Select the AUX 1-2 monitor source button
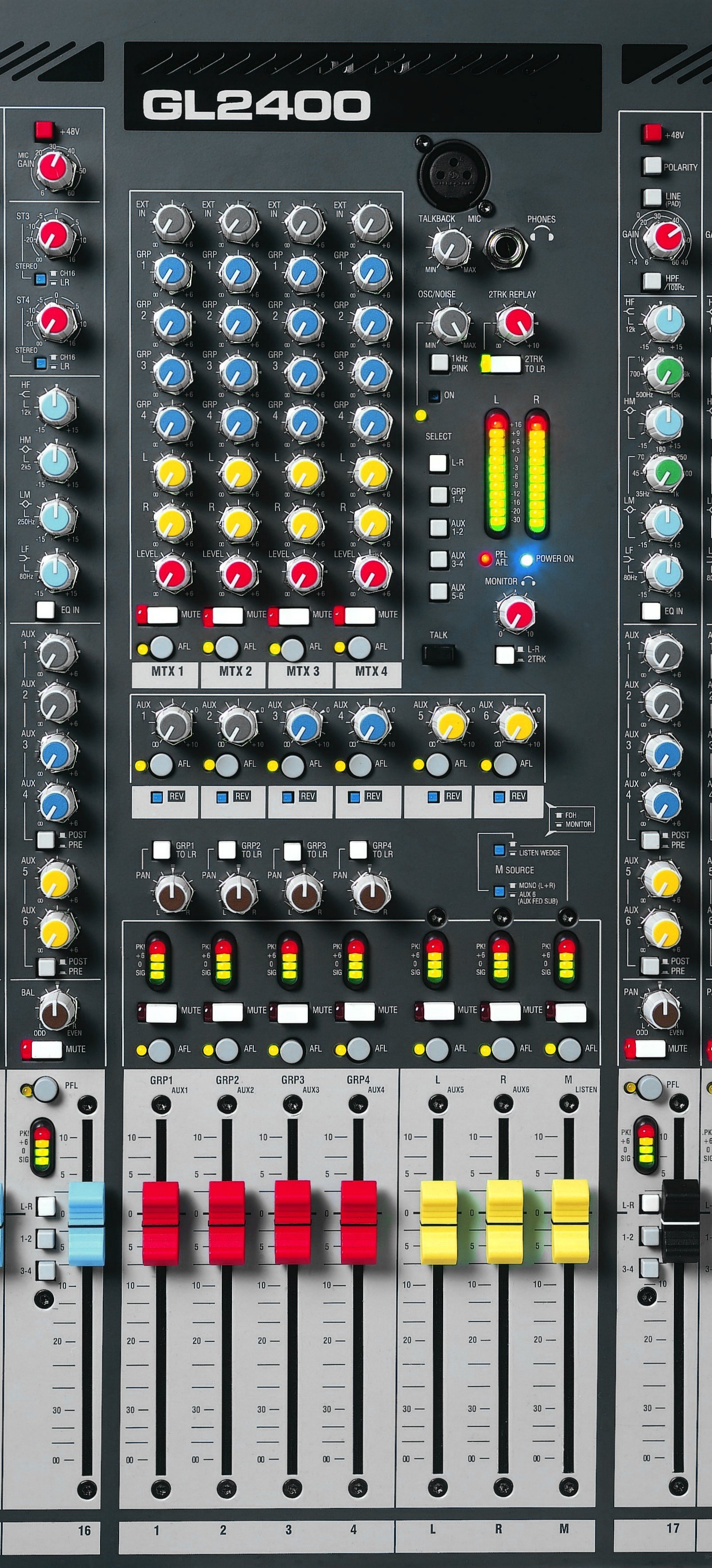Viewport: 712px width, 1568px height. [x=439, y=527]
